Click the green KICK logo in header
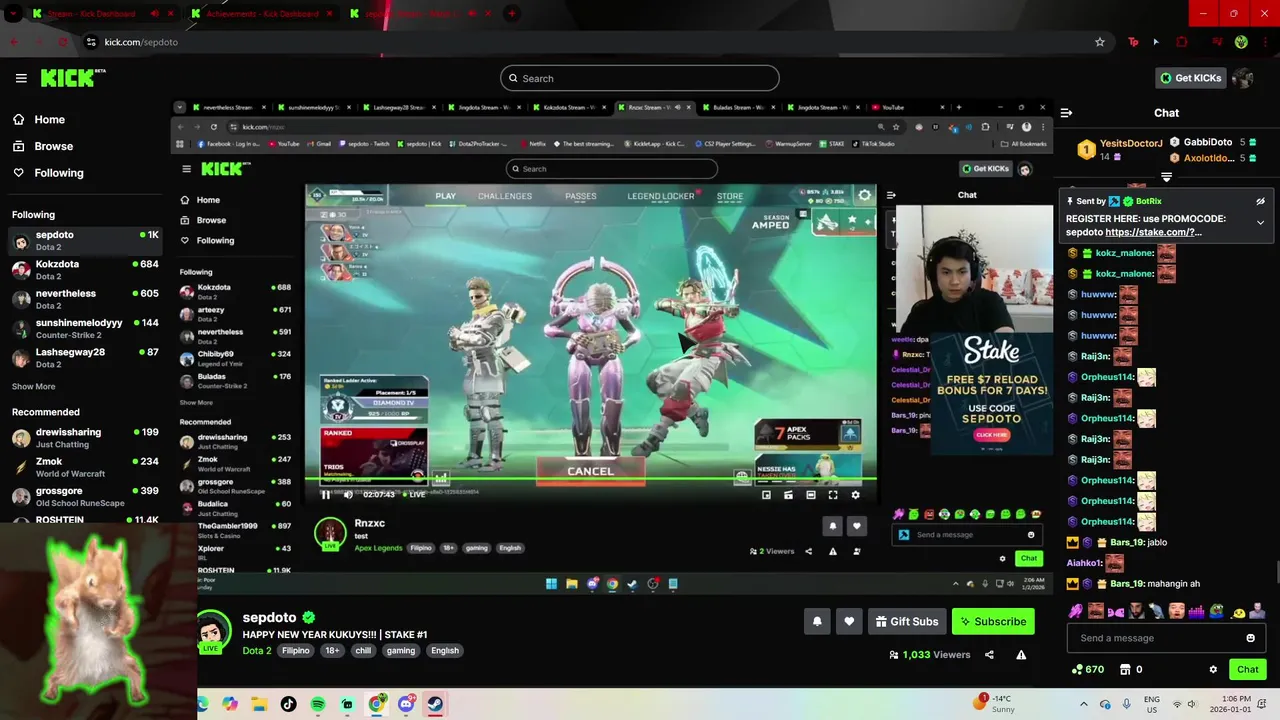 72,78
